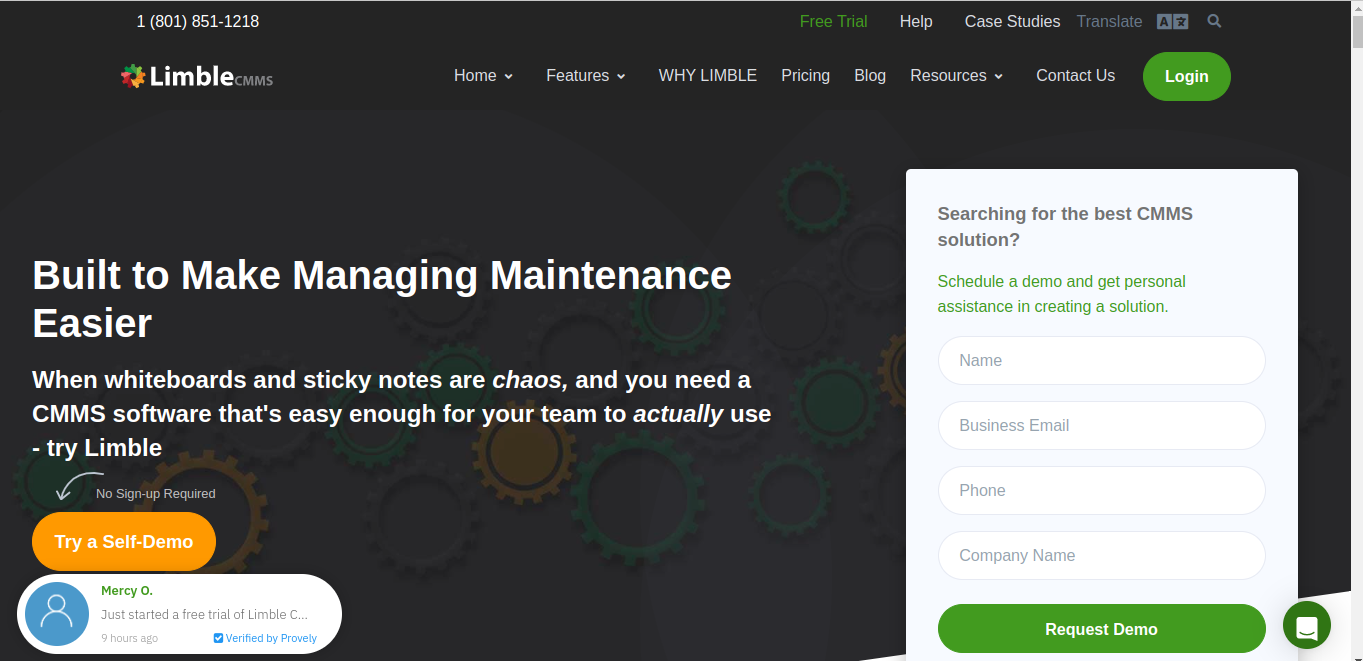Click "Searching for the best CMMS solution?" heading
Viewport: 1363px width, 661px height.
[x=1065, y=227]
